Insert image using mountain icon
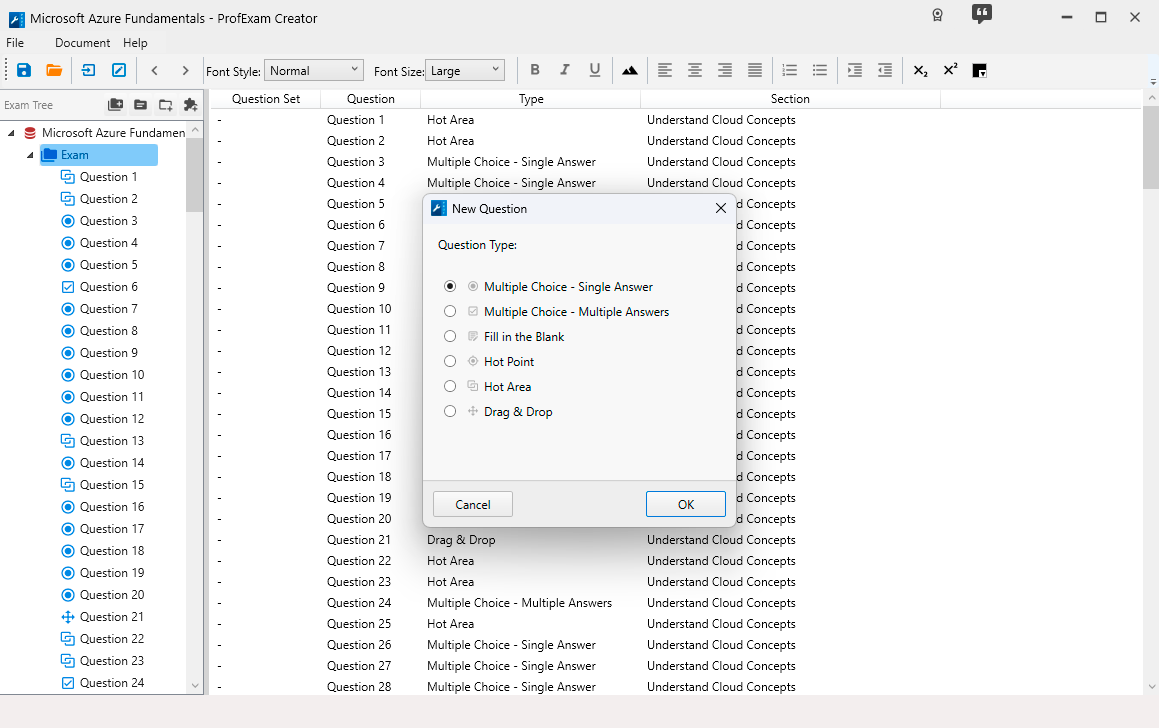The height and width of the screenshot is (728, 1159). click(630, 70)
